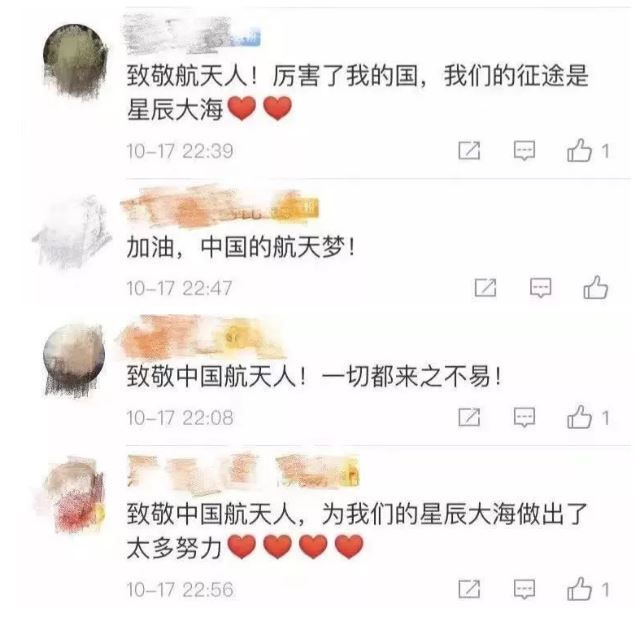Open reply bubble for 22:56 comment
The width and height of the screenshot is (634, 618).
click(x=524, y=589)
